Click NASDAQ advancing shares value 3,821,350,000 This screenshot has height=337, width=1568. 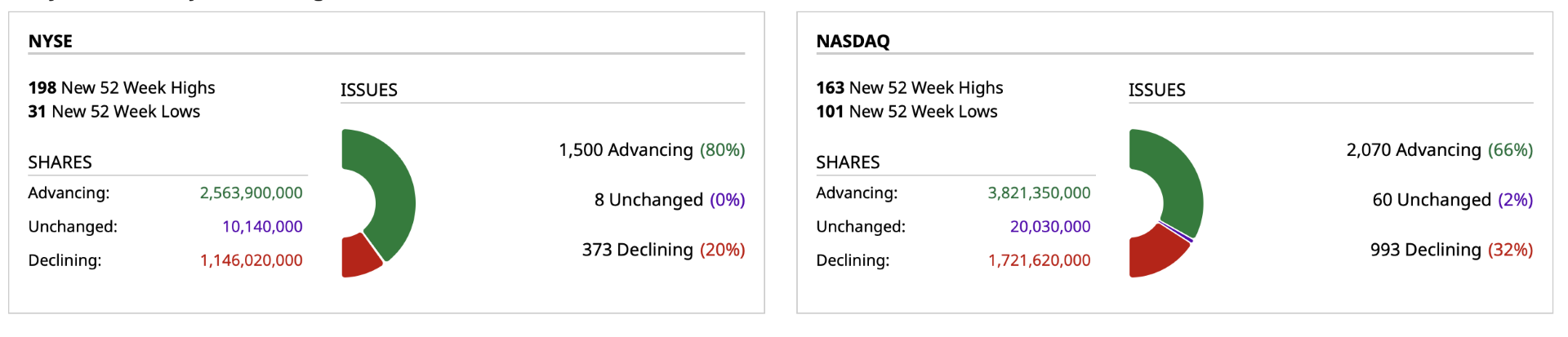tap(1039, 193)
